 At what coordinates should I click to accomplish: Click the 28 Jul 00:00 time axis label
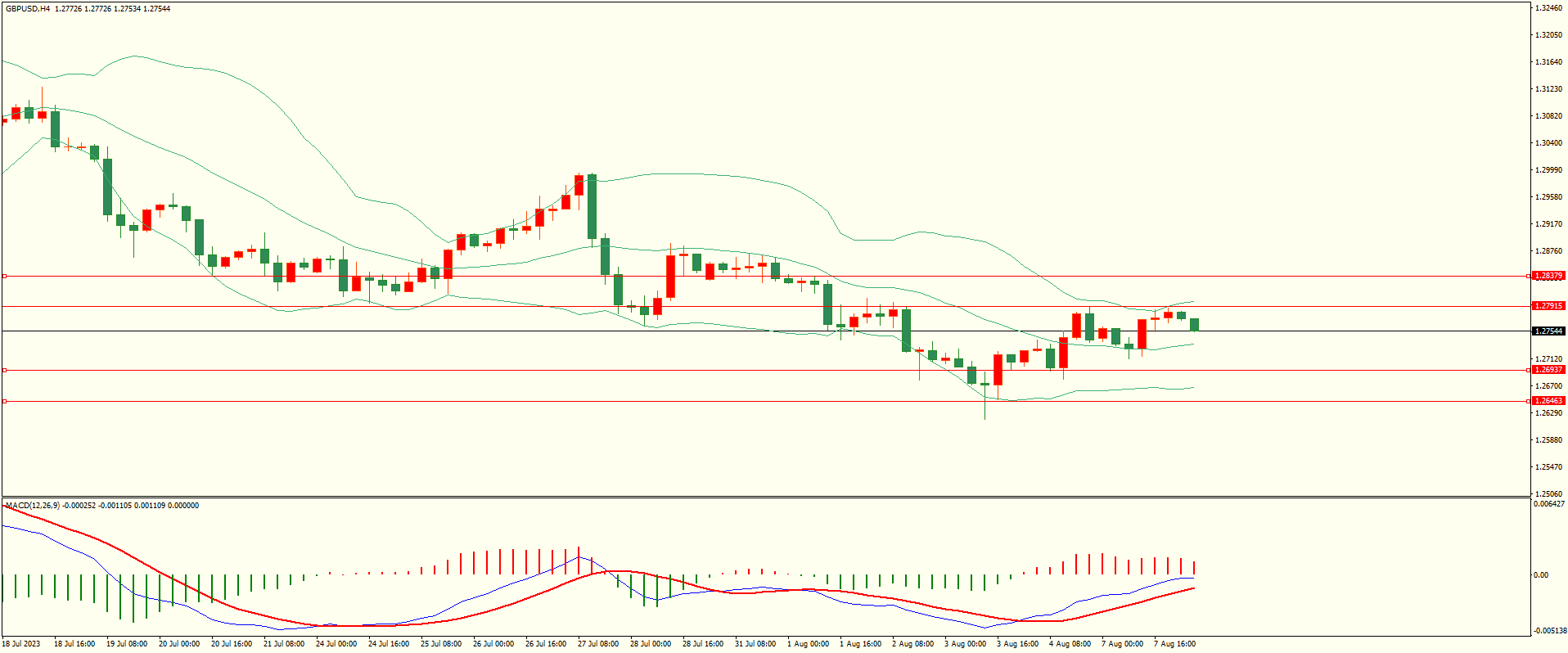(x=651, y=644)
